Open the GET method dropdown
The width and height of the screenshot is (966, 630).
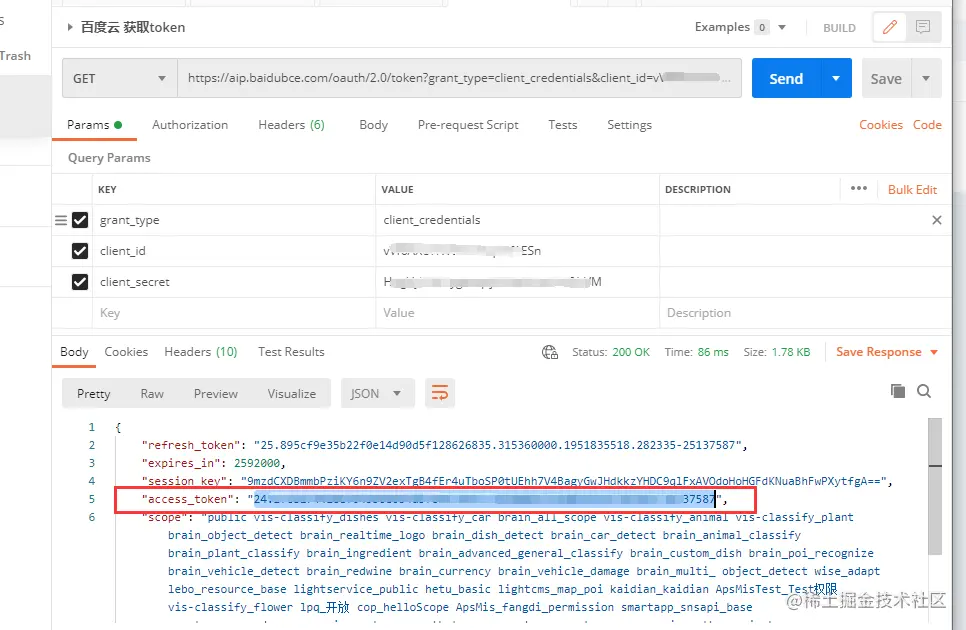[x=120, y=78]
